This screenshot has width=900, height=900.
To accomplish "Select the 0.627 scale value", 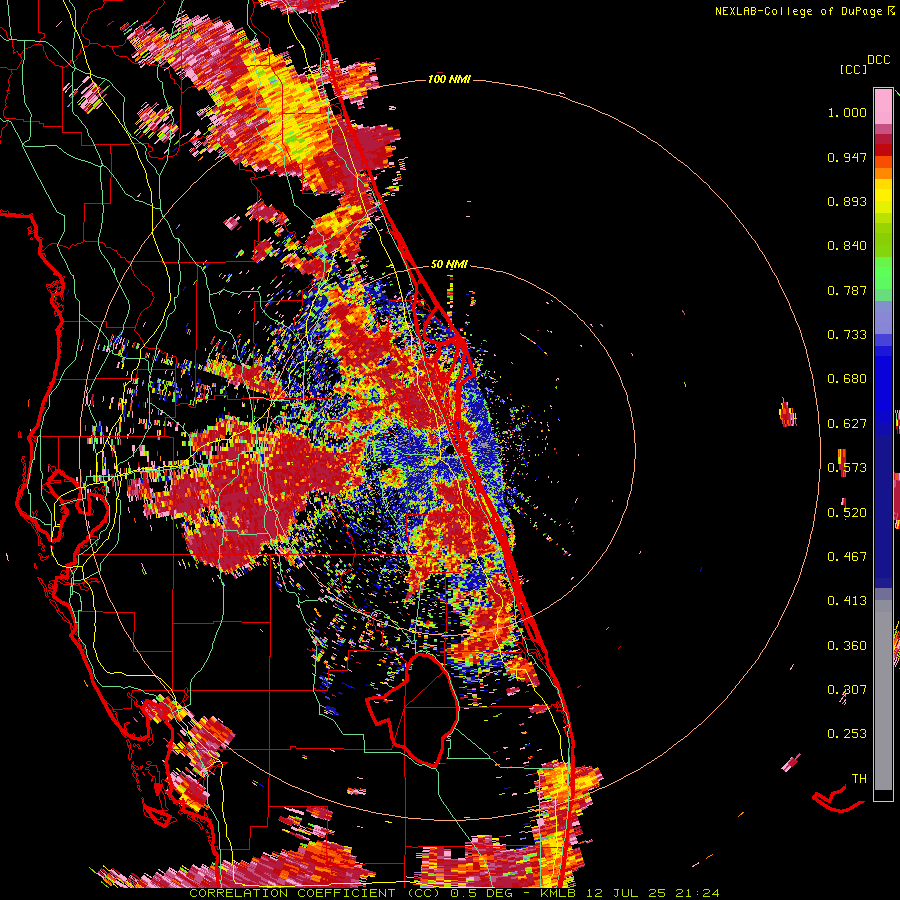I will (x=847, y=424).
